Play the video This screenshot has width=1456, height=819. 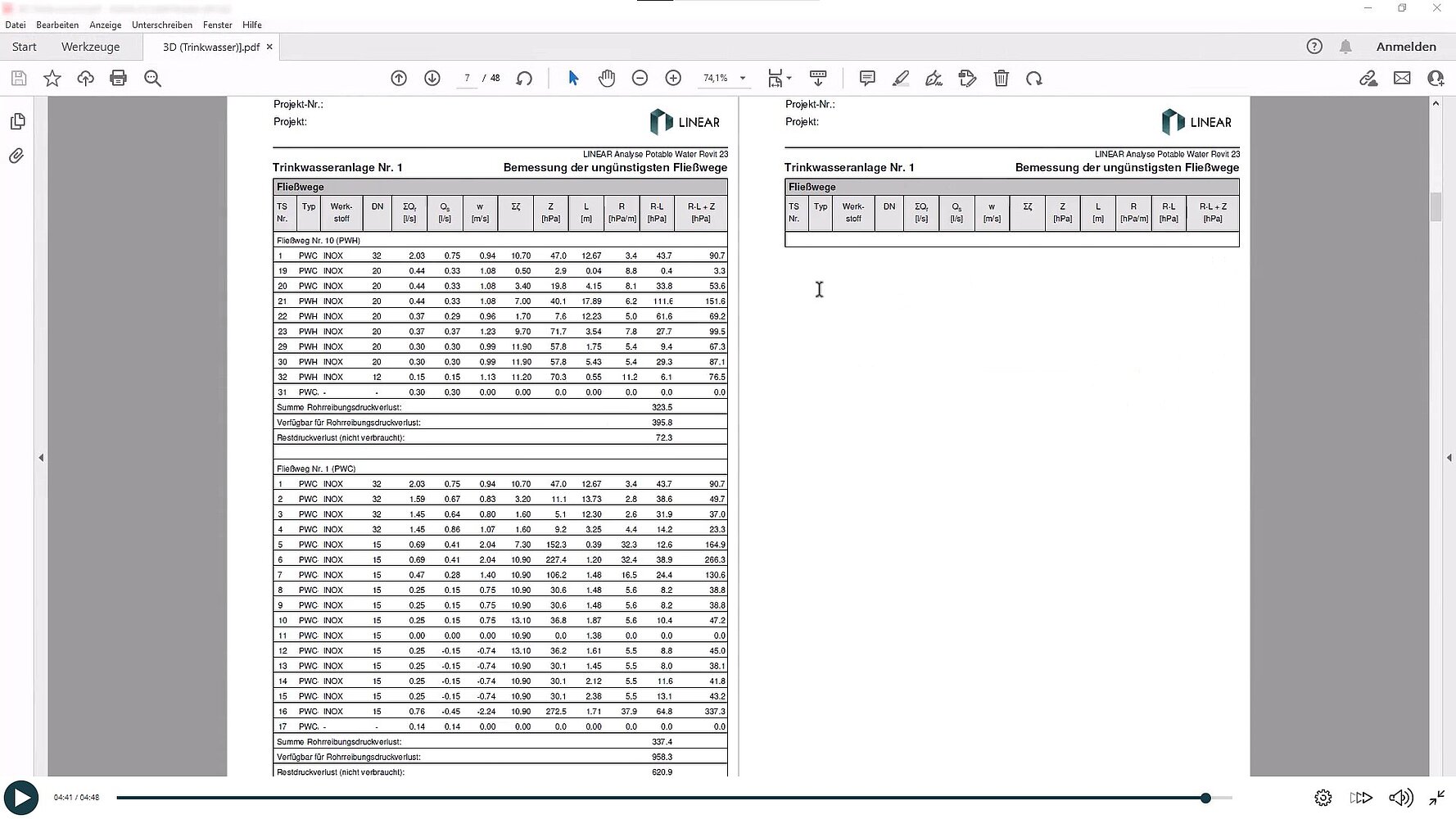click(x=21, y=798)
